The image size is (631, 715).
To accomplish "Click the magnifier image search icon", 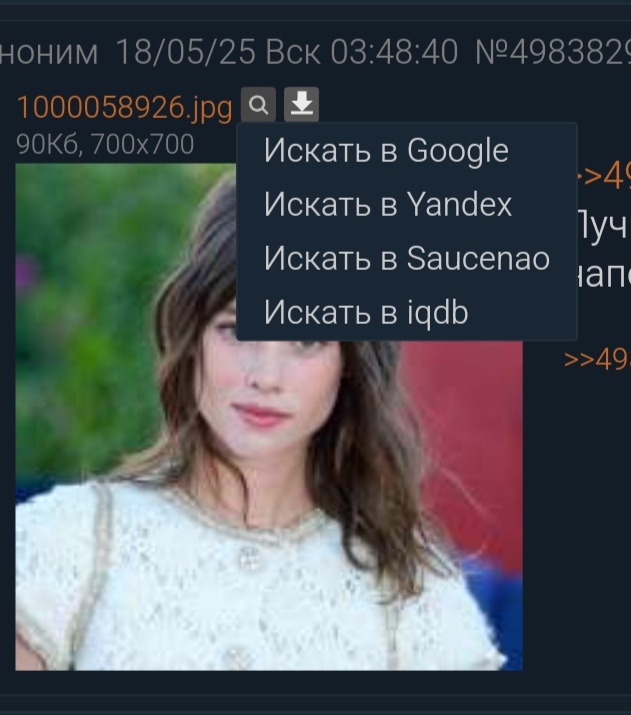I will [258, 105].
